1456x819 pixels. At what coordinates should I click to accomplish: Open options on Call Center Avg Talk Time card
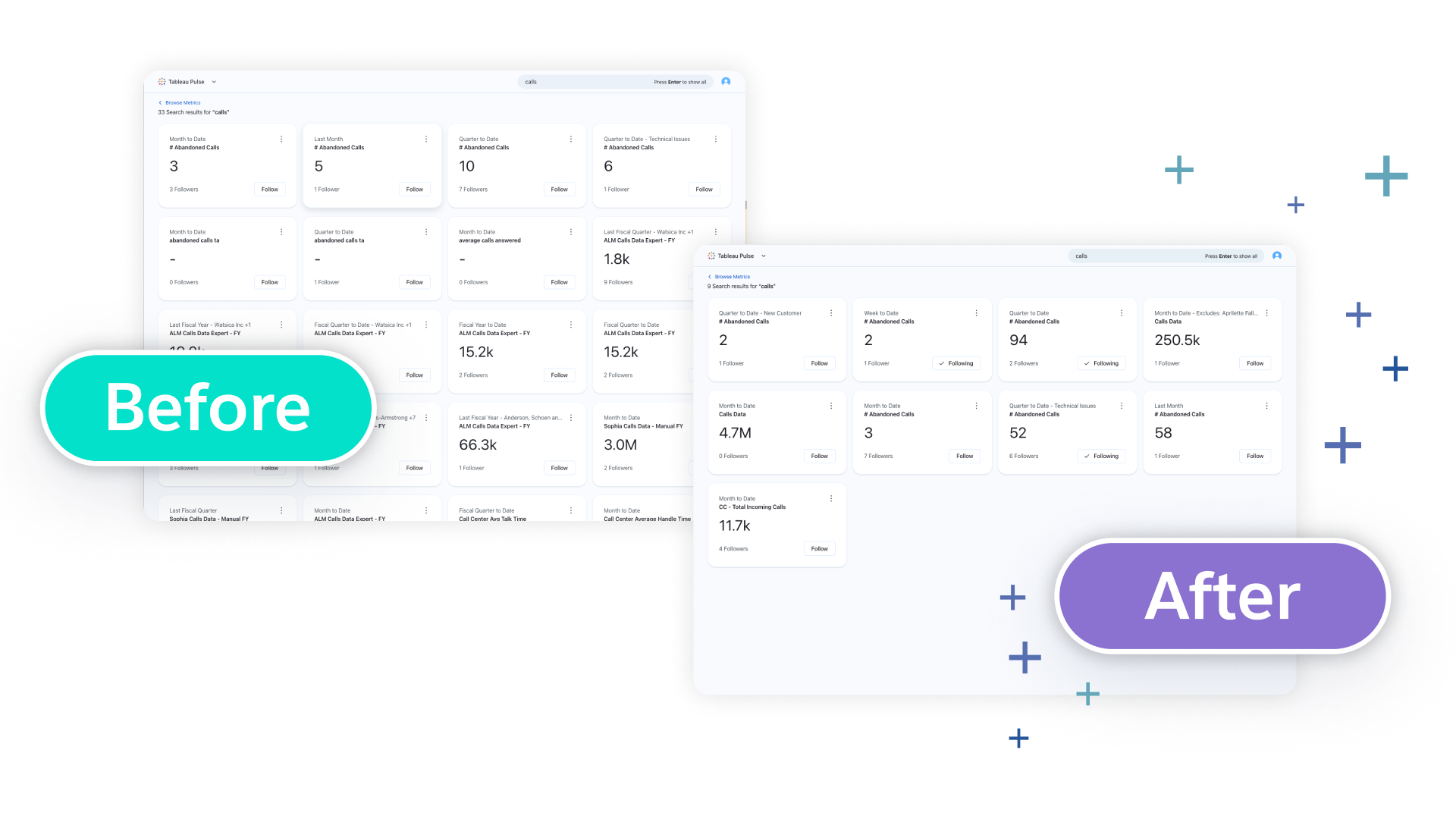(x=571, y=510)
